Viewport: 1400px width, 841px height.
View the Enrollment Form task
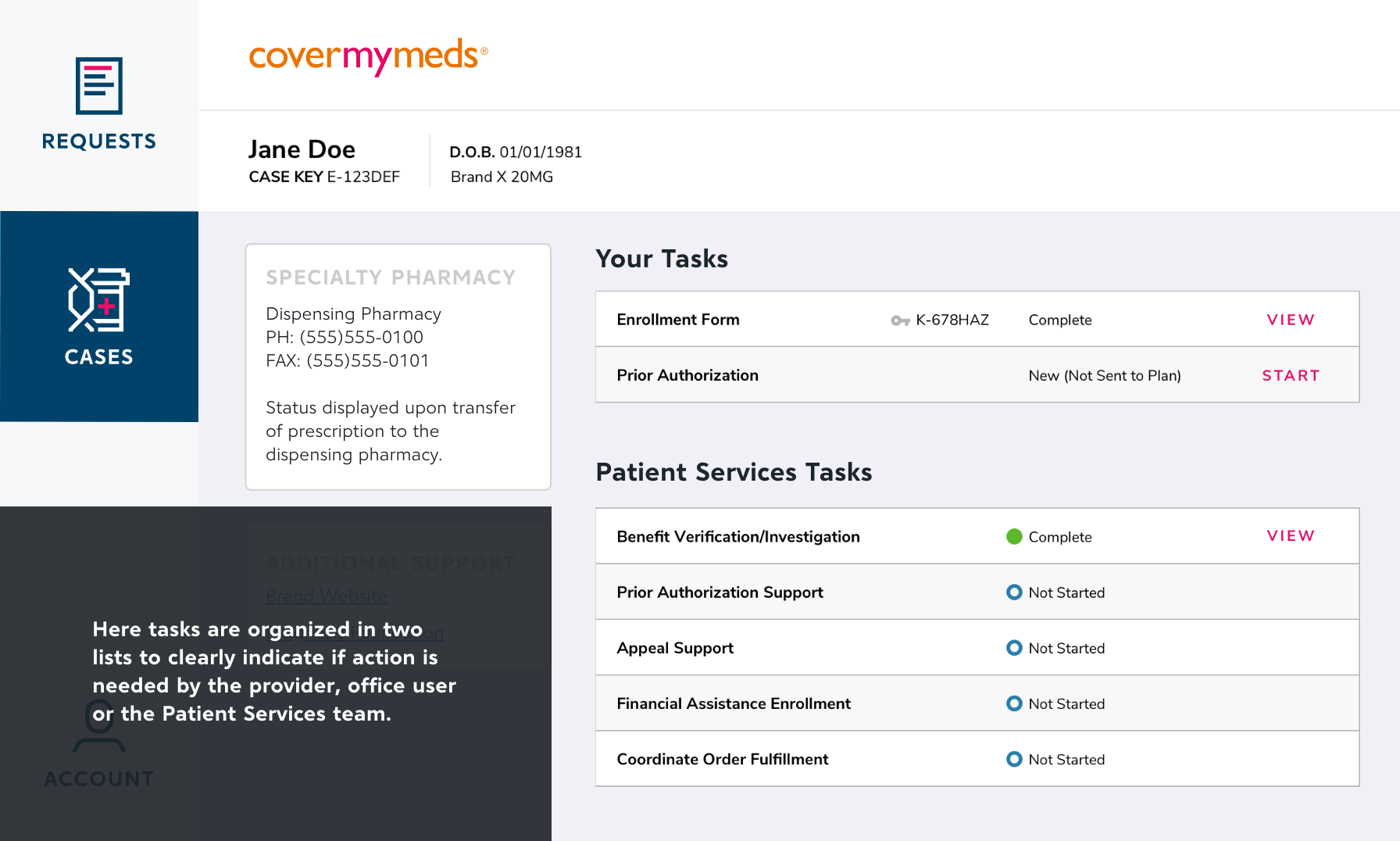(x=1291, y=320)
